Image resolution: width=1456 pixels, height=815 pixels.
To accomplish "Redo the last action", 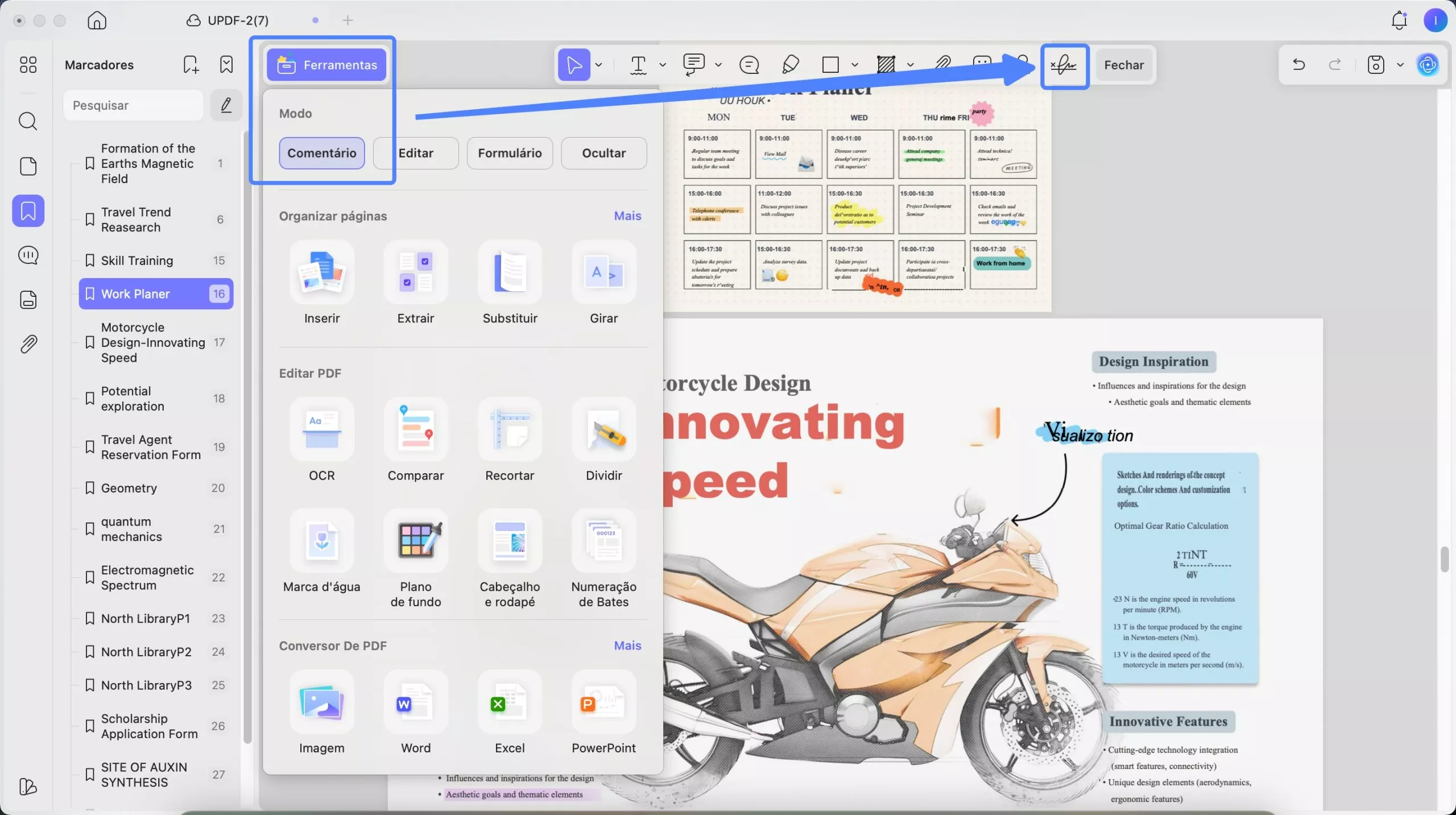I will pos(1335,65).
